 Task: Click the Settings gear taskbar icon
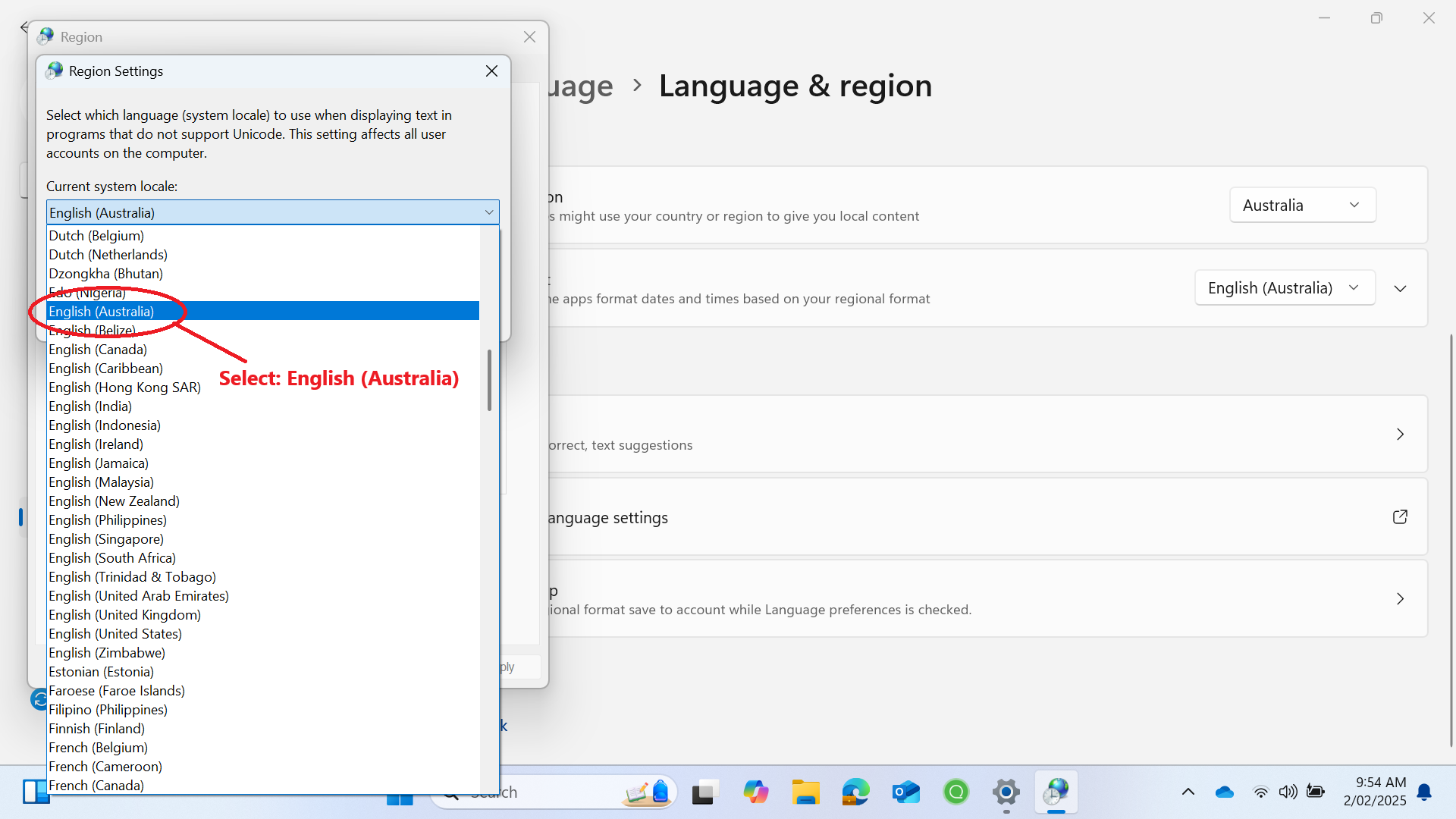1006,792
